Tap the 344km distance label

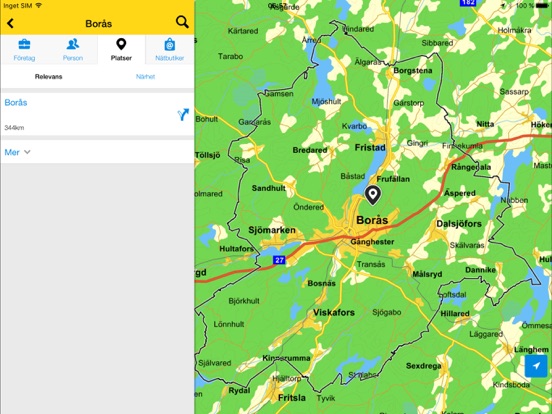[x=14, y=128]
